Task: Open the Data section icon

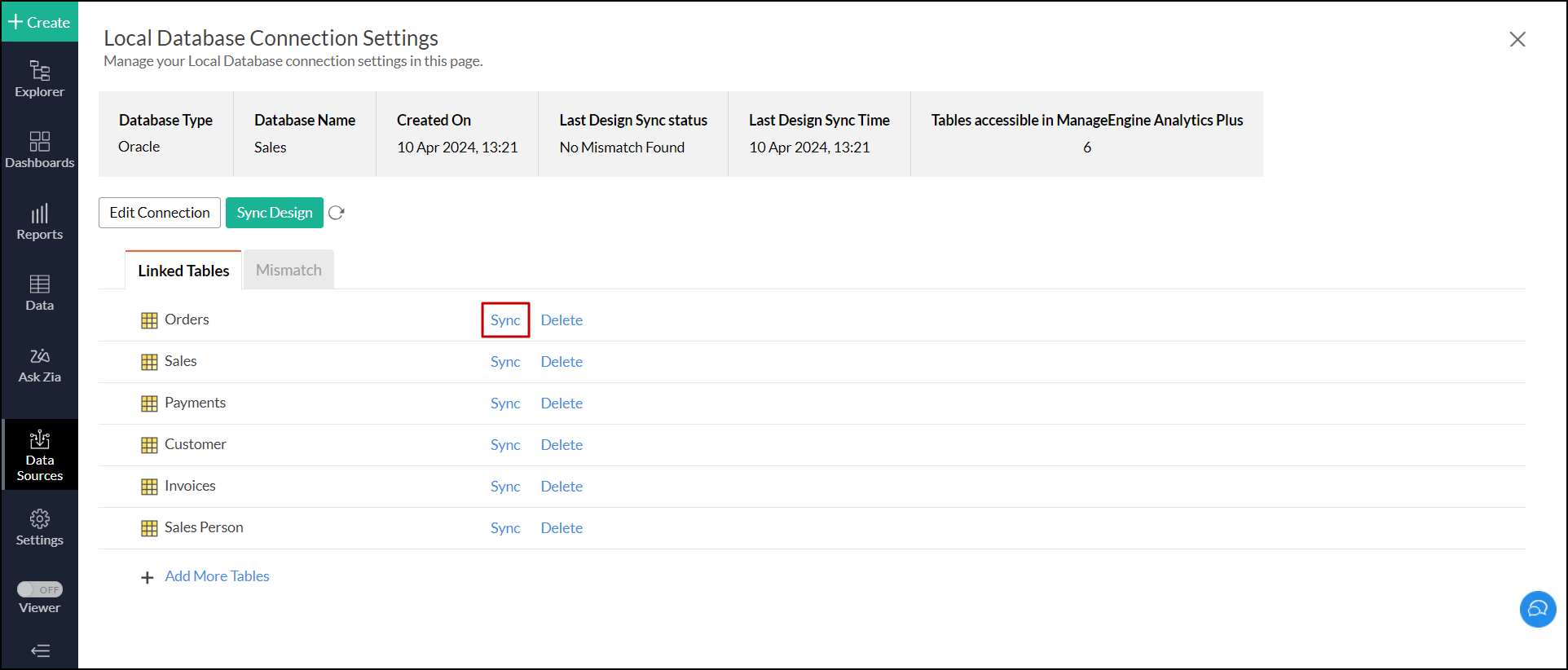Action: [39, 293]
